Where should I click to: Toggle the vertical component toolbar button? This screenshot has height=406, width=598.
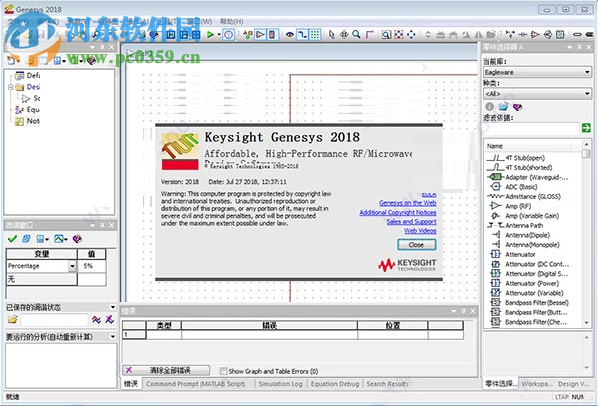click(272, 35)
